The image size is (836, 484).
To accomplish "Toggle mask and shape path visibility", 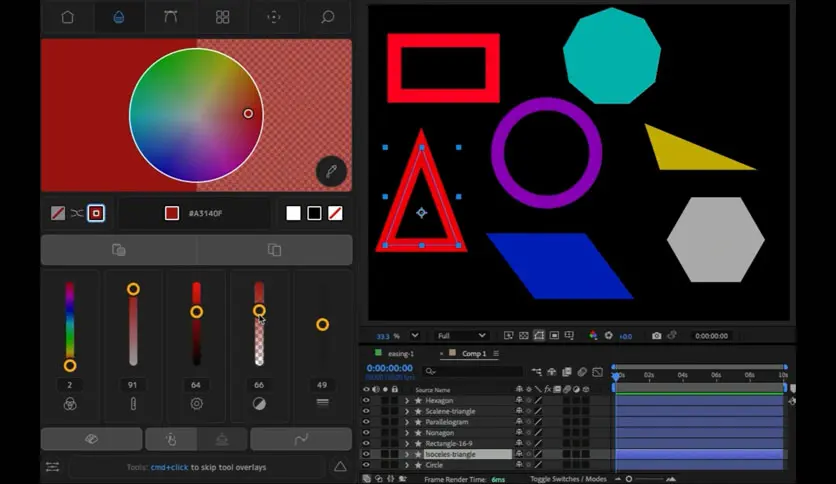I will tap(539, 335).
